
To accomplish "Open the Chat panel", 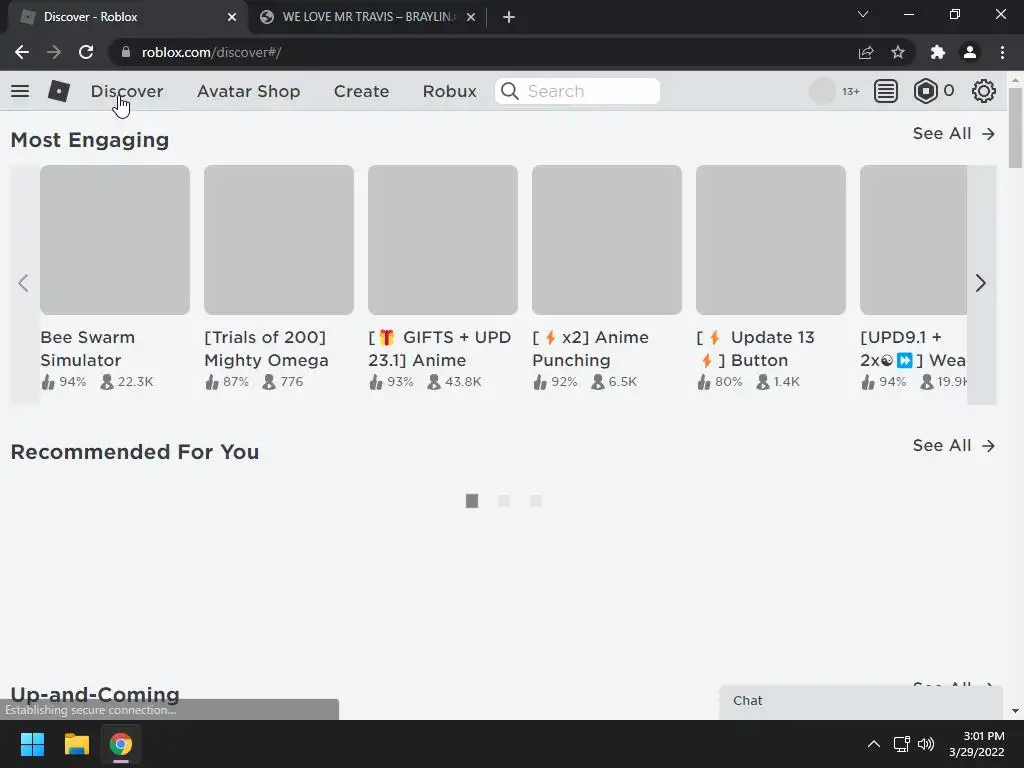I will tap(861, 701).
